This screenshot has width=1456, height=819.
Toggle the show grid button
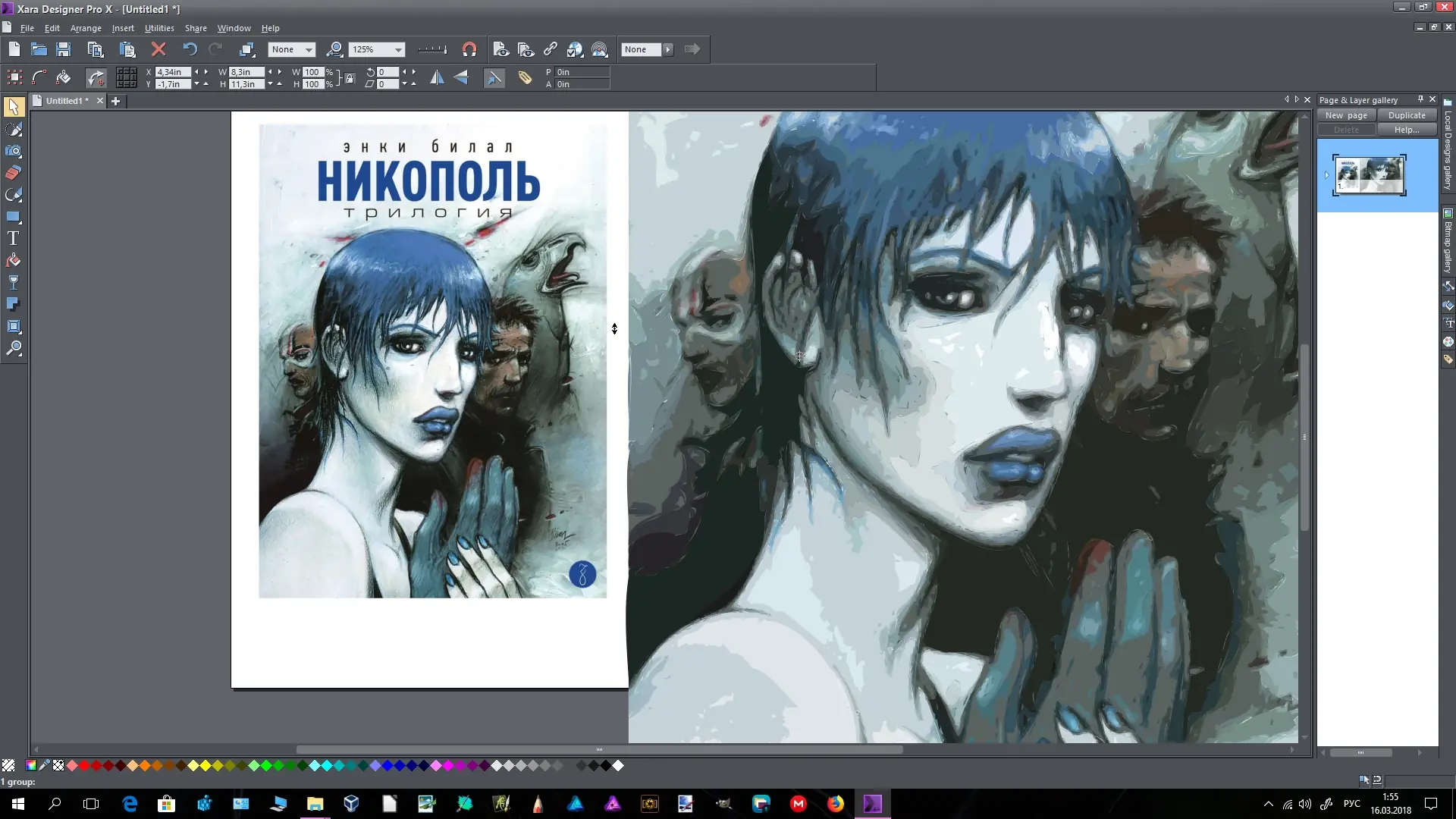click(x=127, y=77)
